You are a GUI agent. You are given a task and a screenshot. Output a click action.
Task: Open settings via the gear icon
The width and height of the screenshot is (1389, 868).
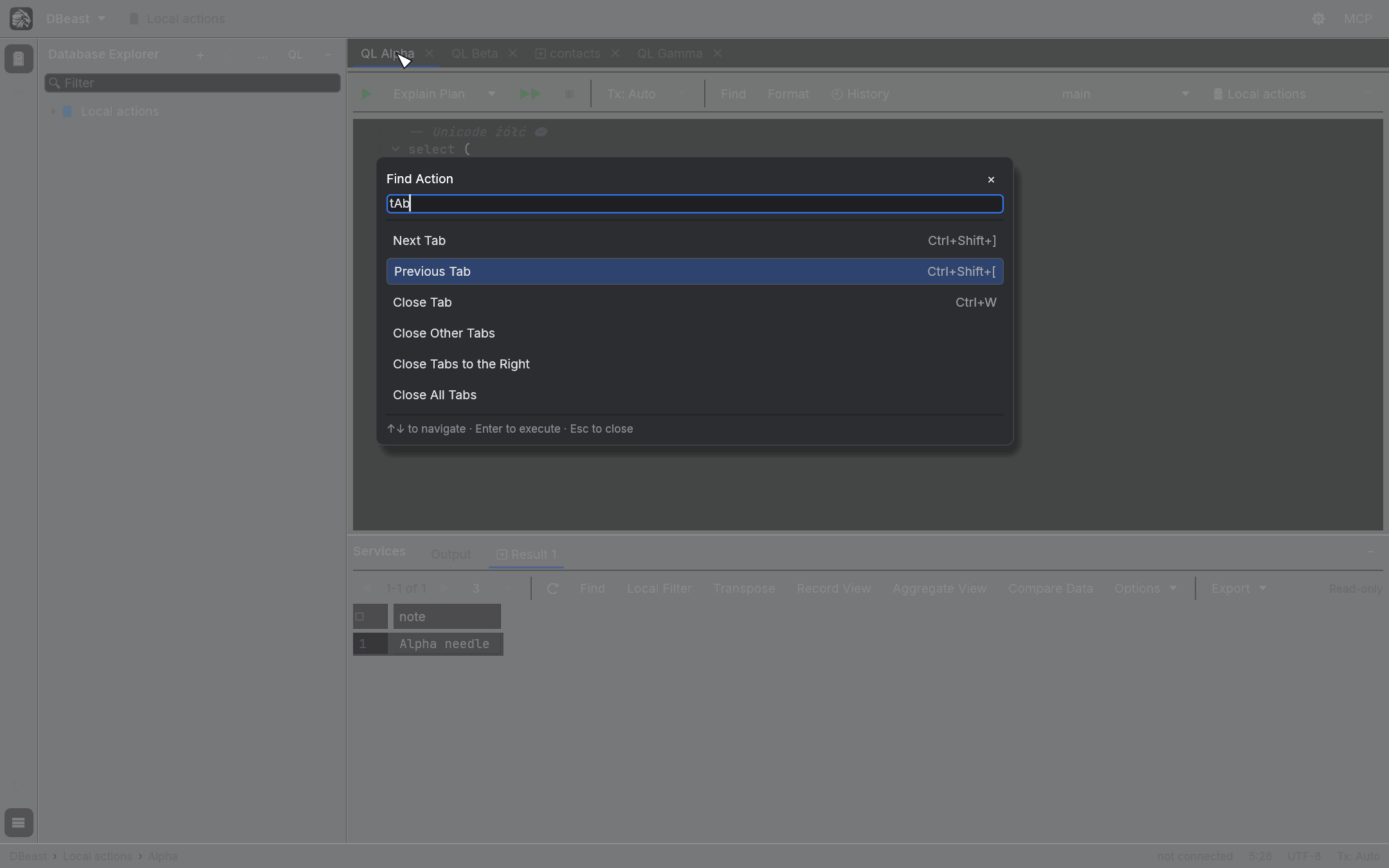click(x=1318, y=19)
